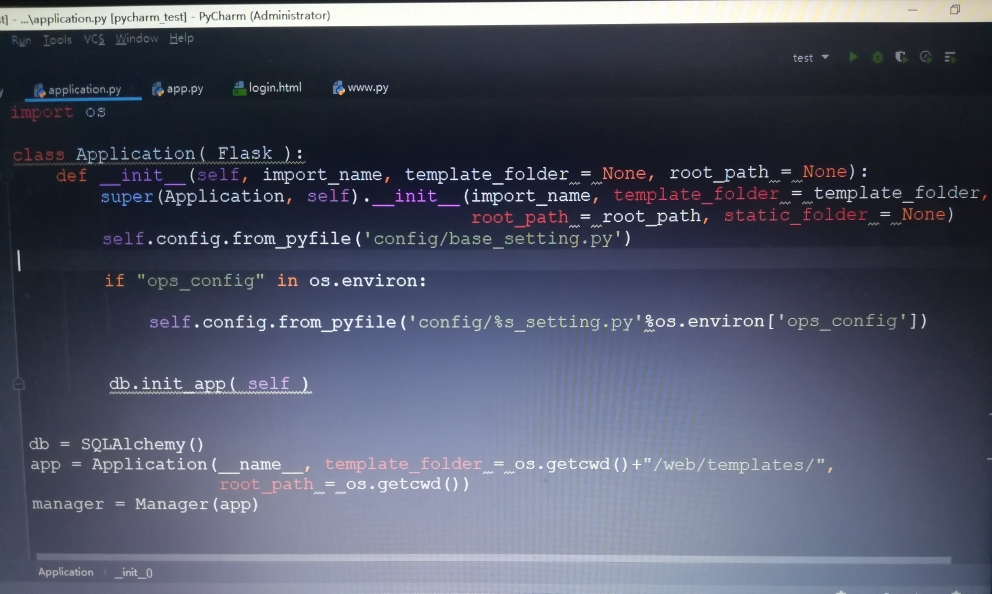Click 'config/%s_setting.py' string in code
The image size is (992, 594).
tap(526, 322)
